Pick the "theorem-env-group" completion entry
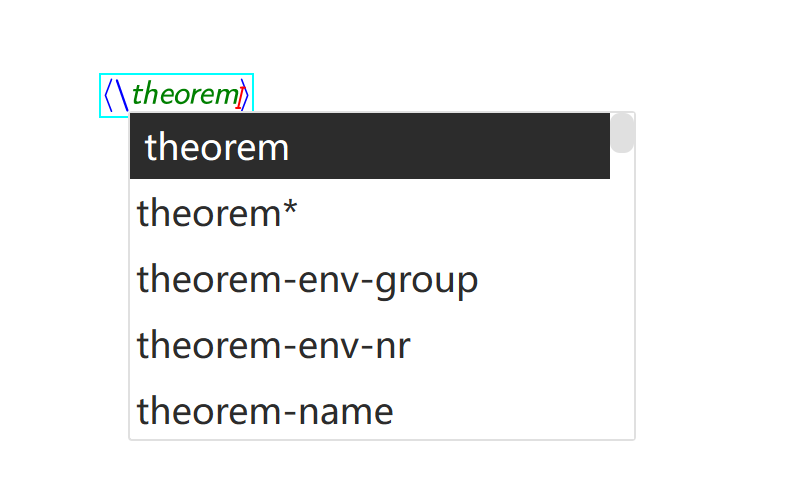The image size is (791, 492). point(307,280)
